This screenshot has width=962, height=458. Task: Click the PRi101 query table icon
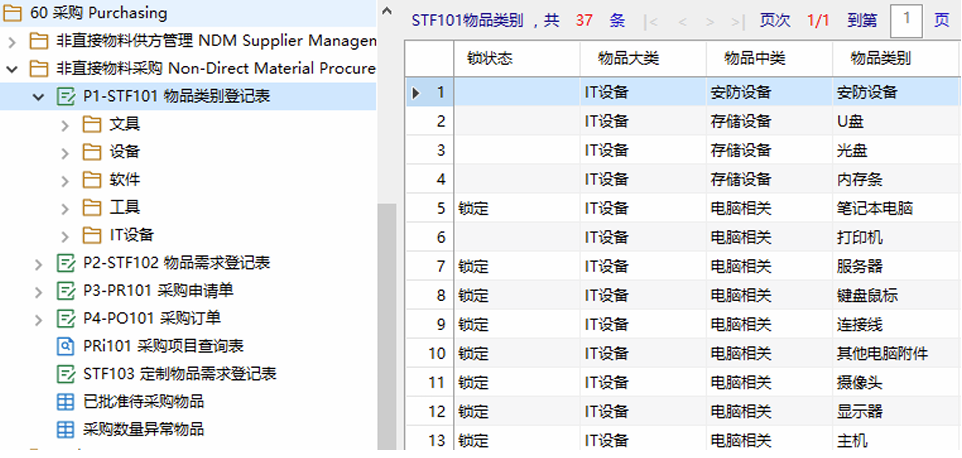pos(66,346)
